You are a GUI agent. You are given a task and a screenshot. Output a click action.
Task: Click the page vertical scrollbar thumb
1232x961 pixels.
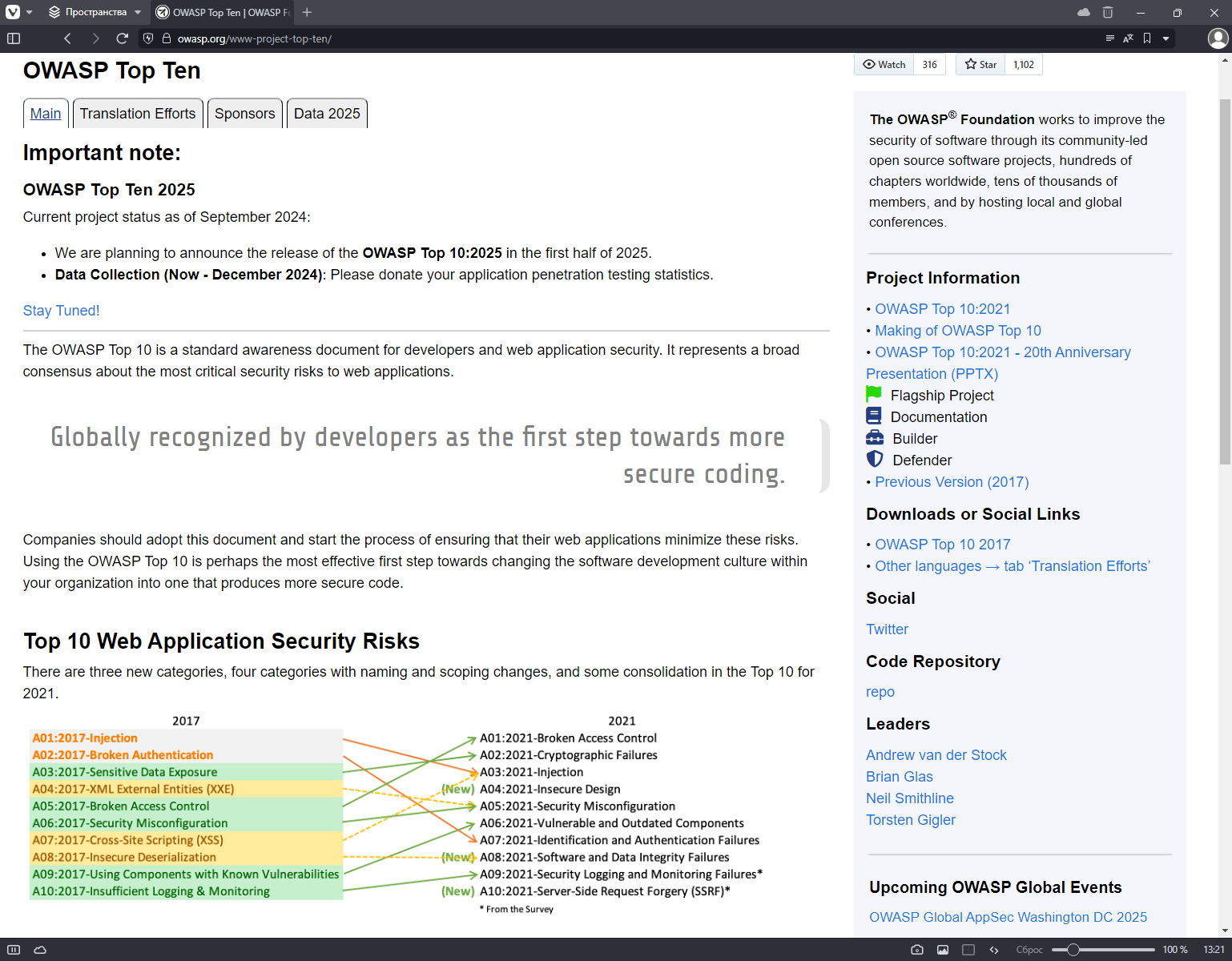pos(1225,281)
